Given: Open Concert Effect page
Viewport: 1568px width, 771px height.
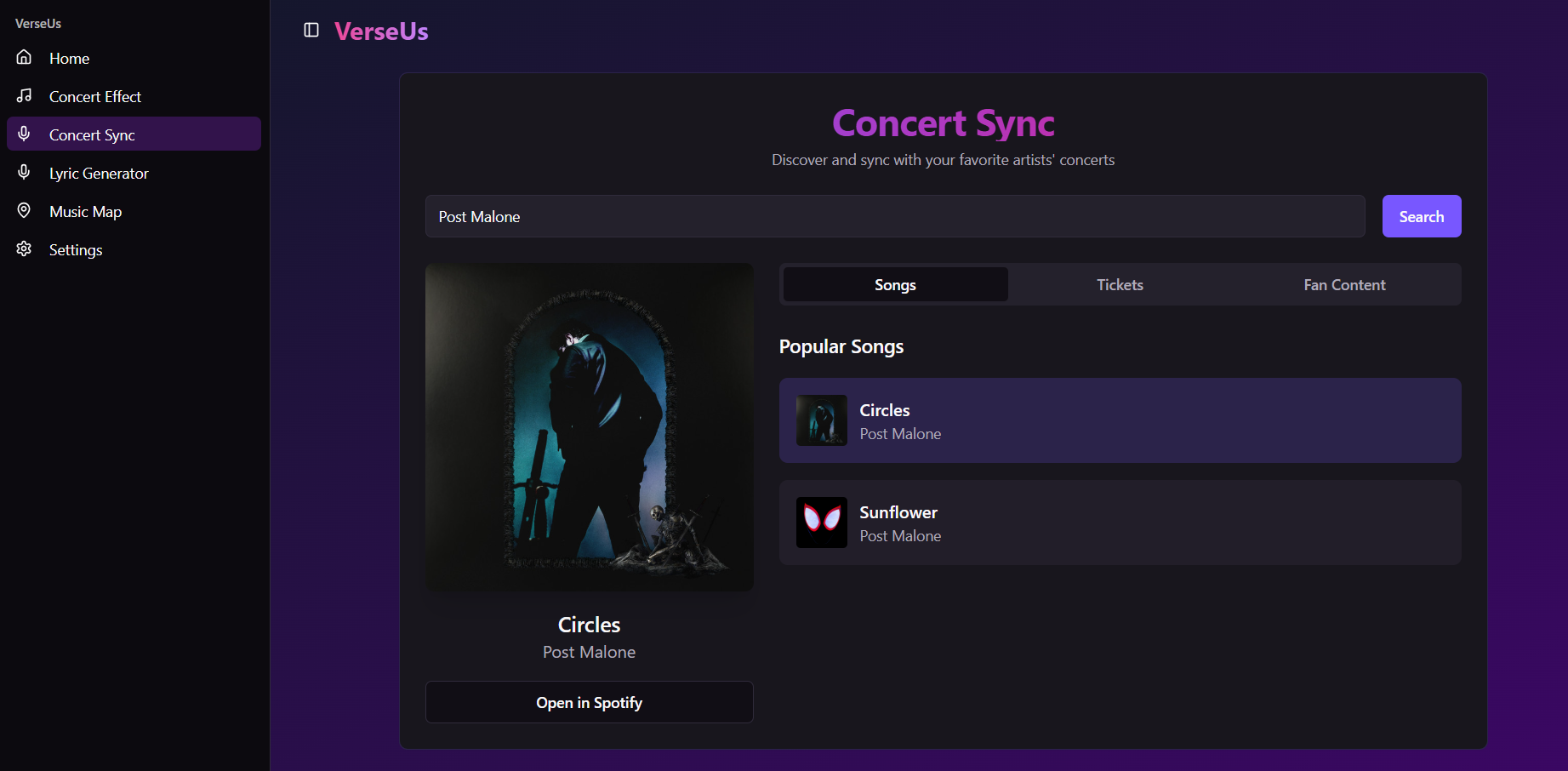Looking at the screenshot, I should click(x=134, y=96).
